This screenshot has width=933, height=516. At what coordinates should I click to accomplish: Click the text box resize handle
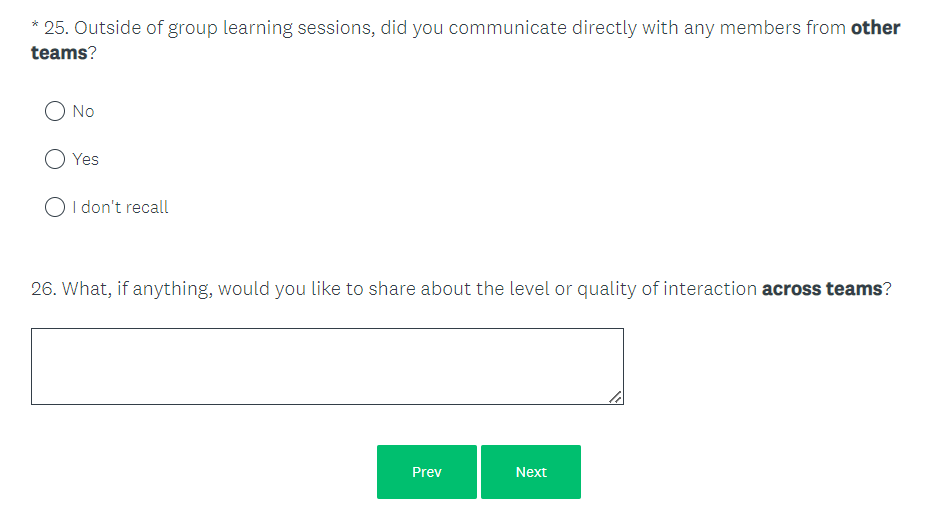[616, 398]
